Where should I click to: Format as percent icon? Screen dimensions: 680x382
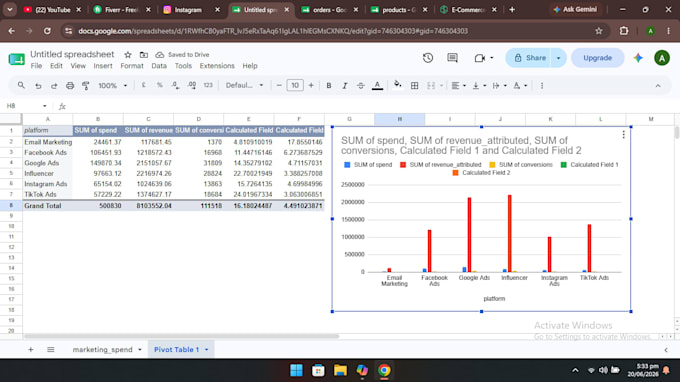[160, 85]
